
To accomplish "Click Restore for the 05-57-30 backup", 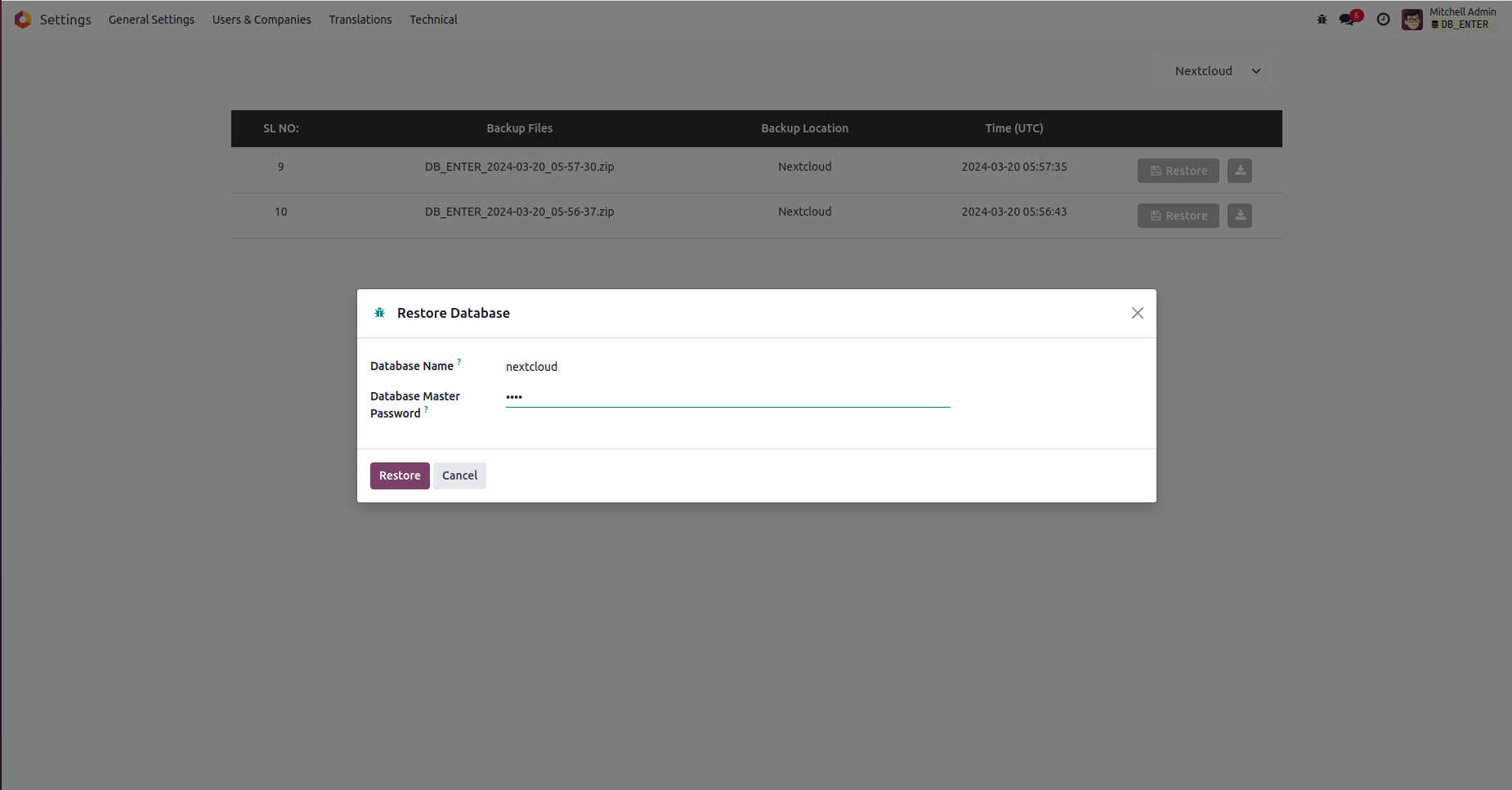I will click(x=1178, y=171).
